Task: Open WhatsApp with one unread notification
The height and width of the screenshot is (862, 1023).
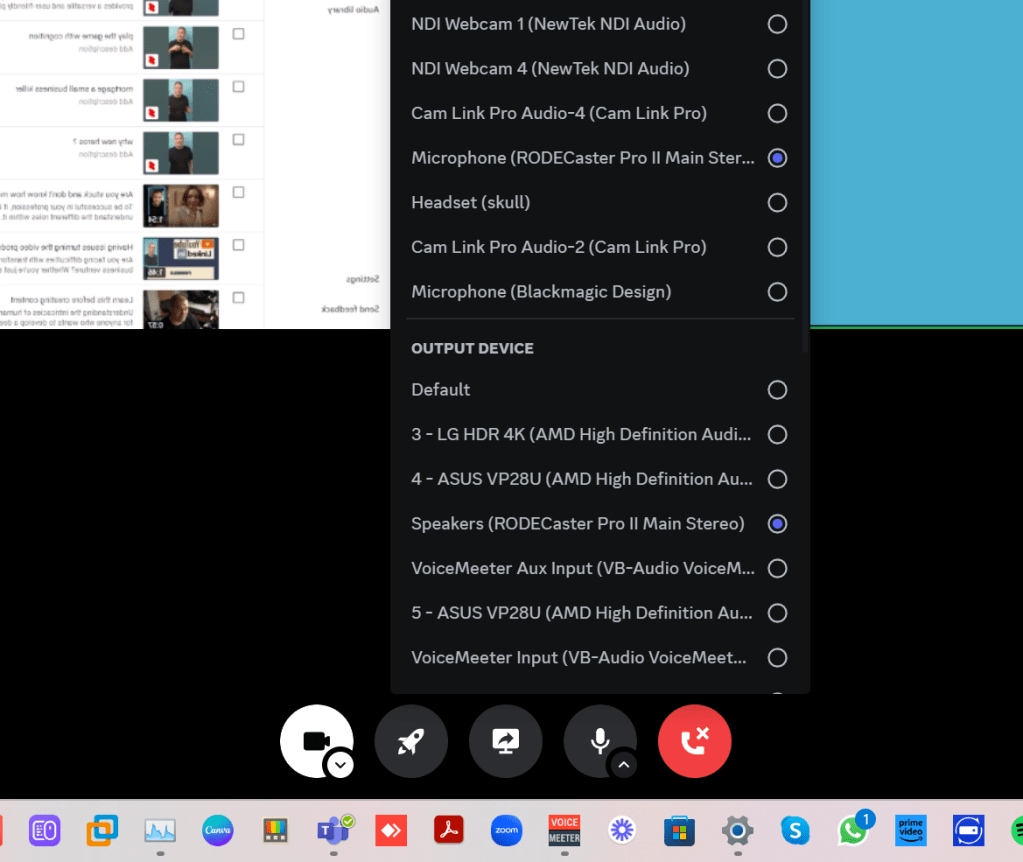Action: [x=853, y=830]
